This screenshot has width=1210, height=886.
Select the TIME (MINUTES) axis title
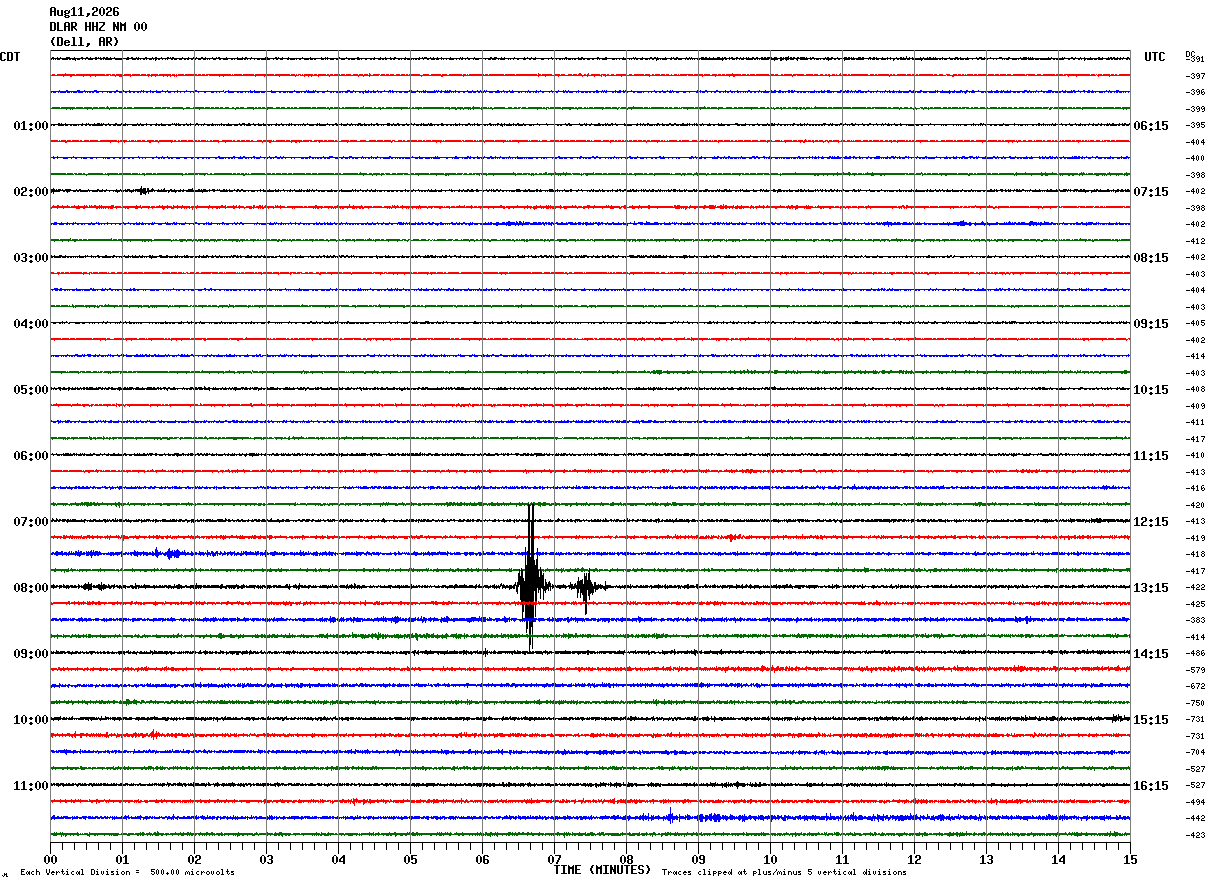(x=602, y=870)
